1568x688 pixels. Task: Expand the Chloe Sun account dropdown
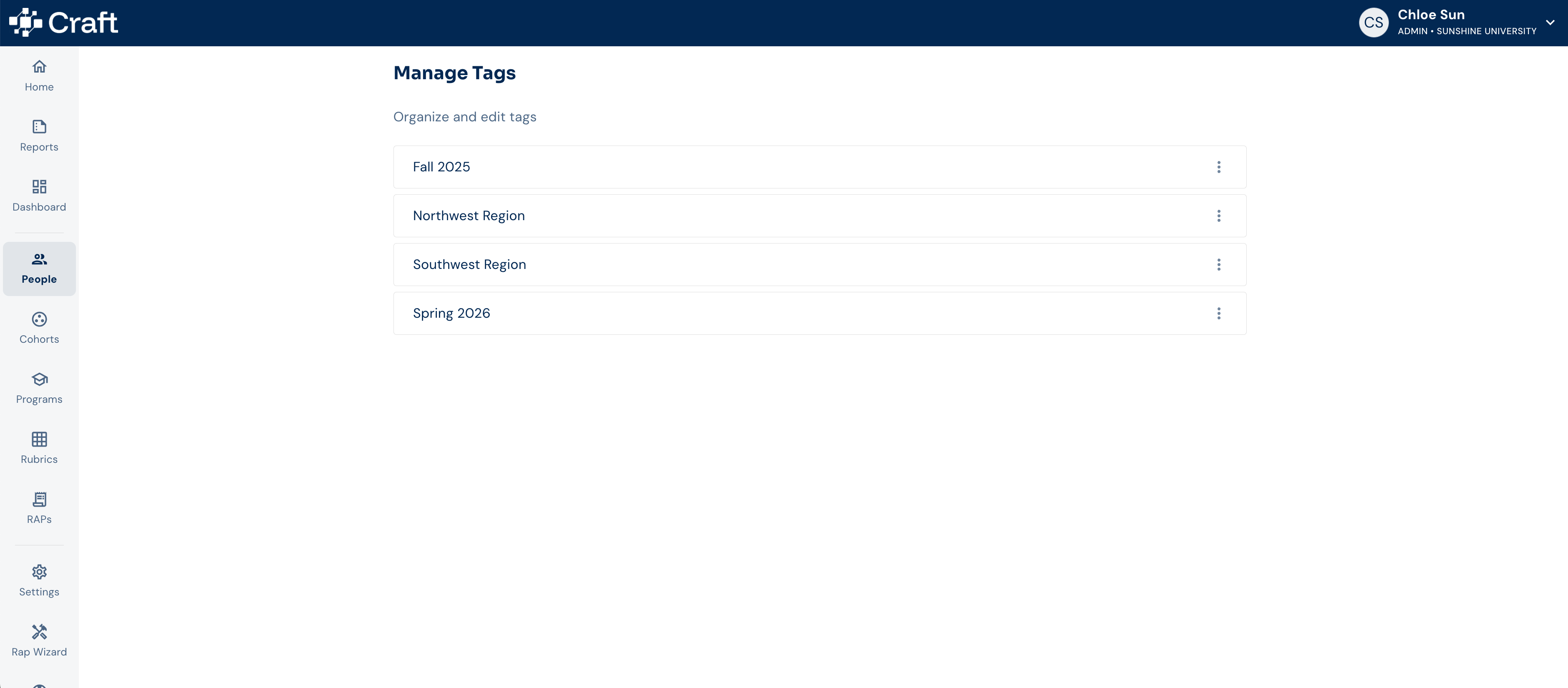1550,23
